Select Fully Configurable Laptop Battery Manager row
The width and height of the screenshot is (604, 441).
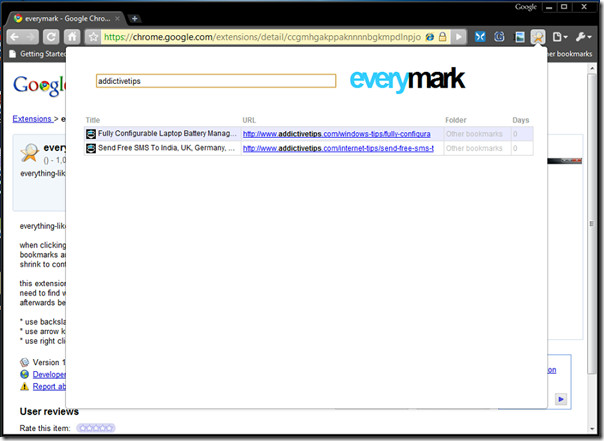click(309, 134)
